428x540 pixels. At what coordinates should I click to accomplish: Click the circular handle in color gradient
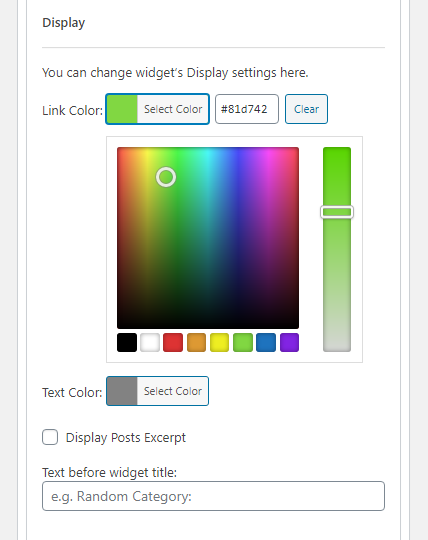[166, 177]
